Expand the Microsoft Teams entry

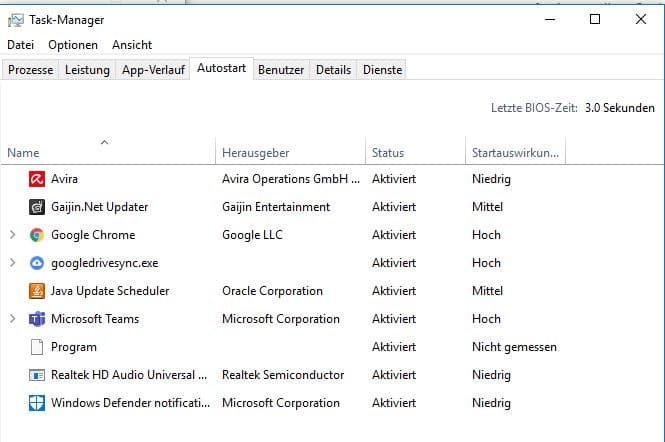coord(12,319)
